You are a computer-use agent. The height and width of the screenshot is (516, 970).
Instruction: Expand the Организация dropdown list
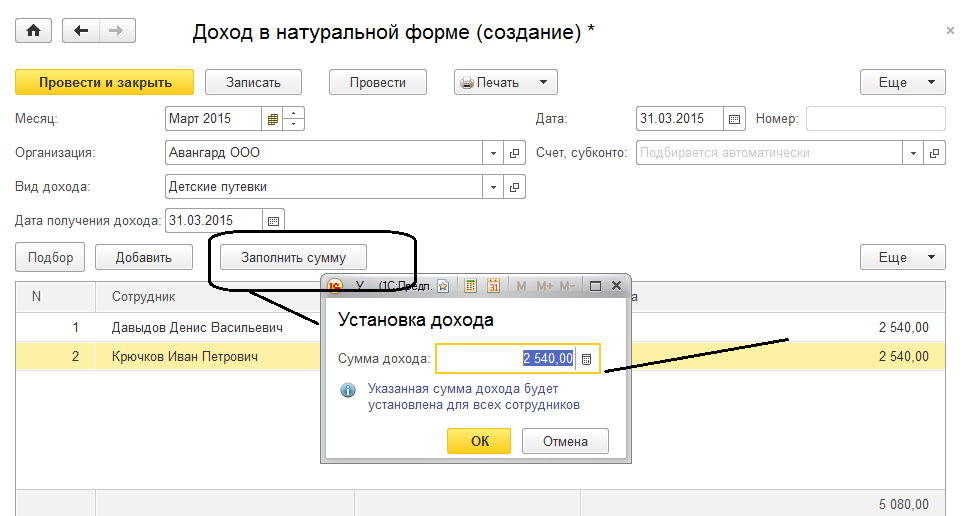(x=493, y=153)
